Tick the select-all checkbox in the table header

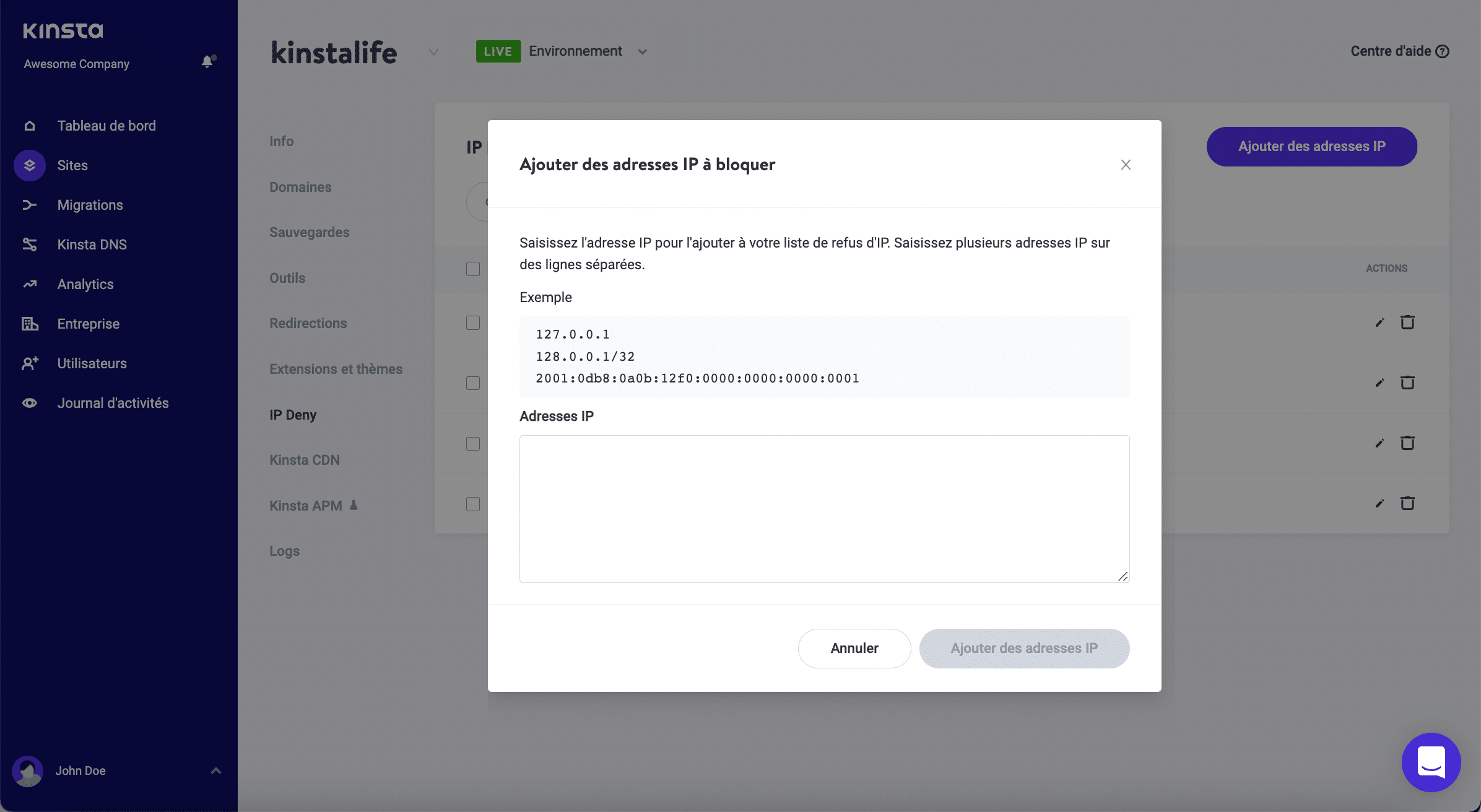coord(473,269)
